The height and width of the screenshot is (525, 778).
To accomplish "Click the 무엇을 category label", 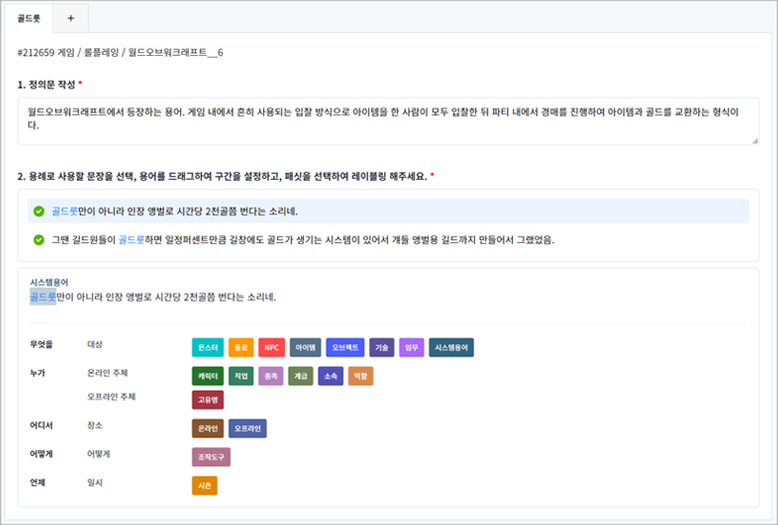I will [x=42, y=344].
